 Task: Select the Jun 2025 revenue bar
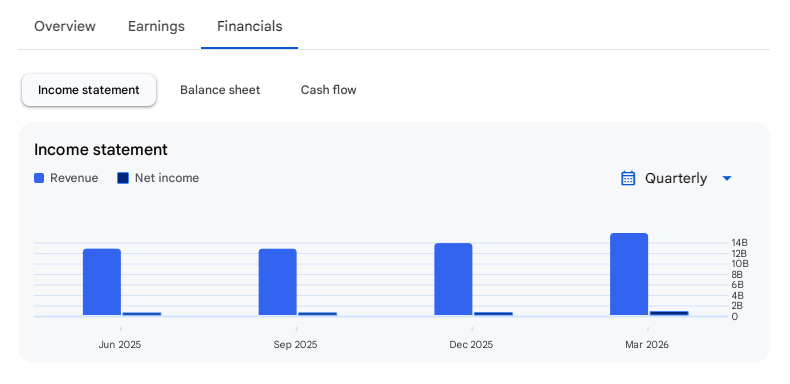(102, 282)
